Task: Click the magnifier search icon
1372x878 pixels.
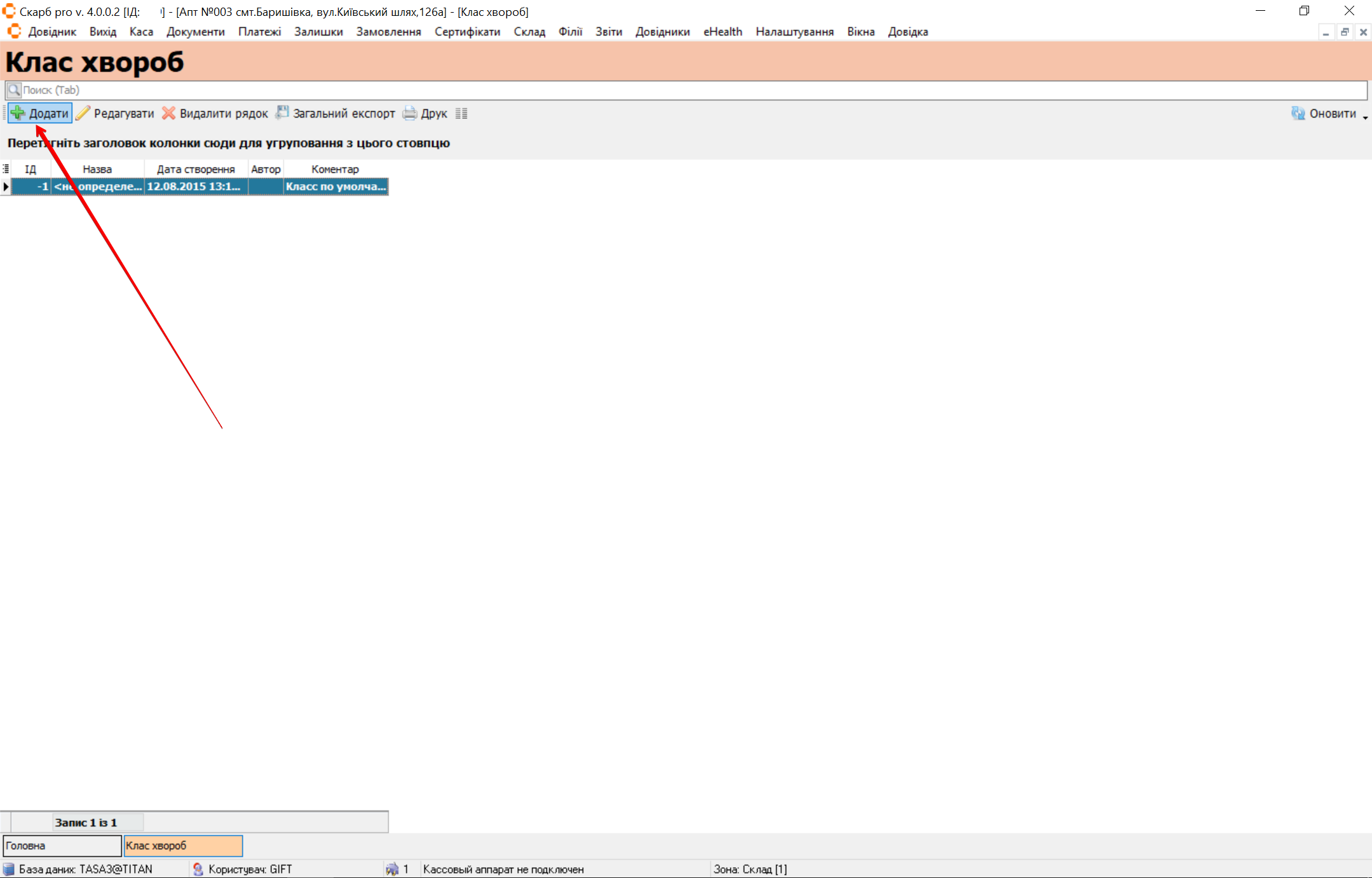Action: pyautogui.click(x=14, y=90)
